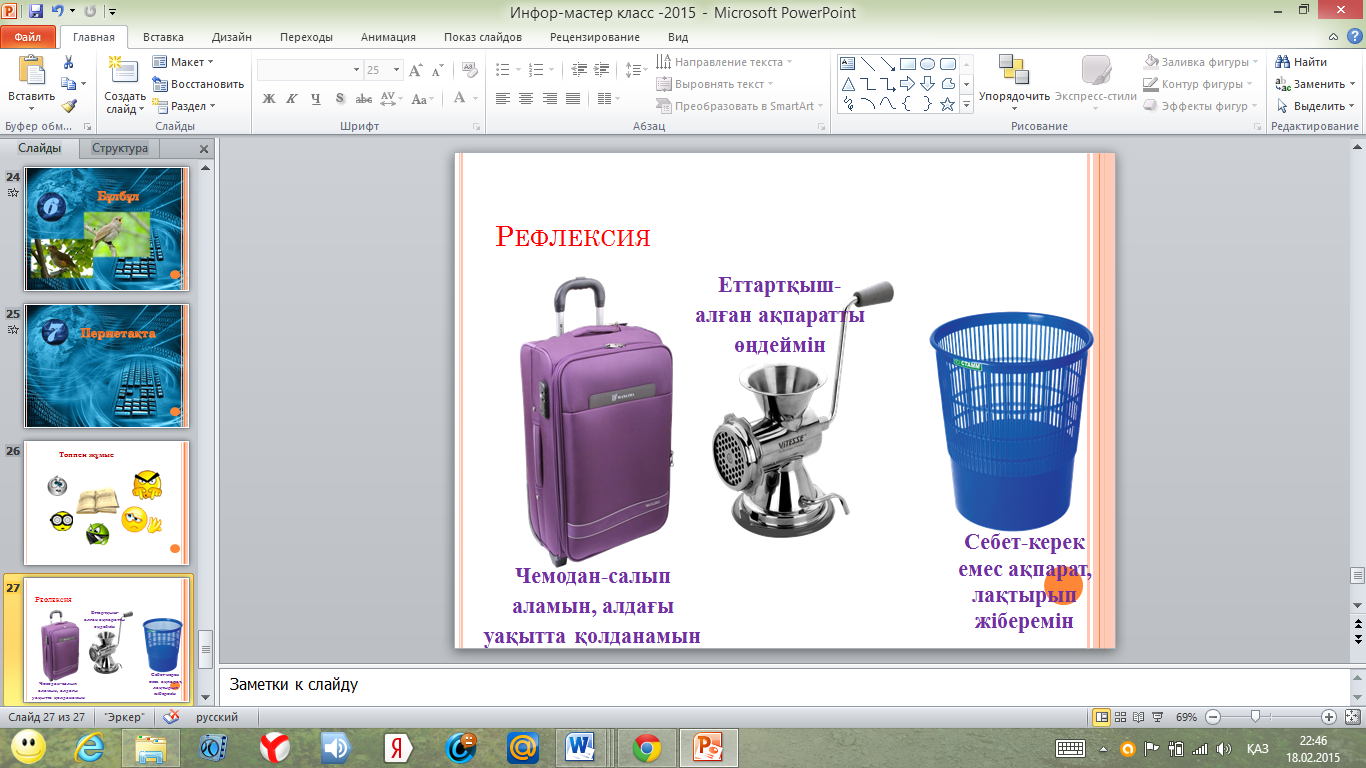Click the Undo arrow icon
1366x768 pixels.
58,12
